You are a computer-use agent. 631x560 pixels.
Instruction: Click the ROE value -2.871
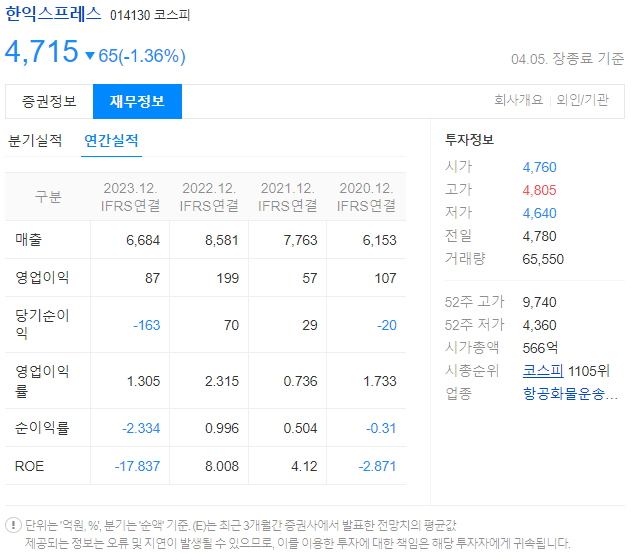[377, 466]
